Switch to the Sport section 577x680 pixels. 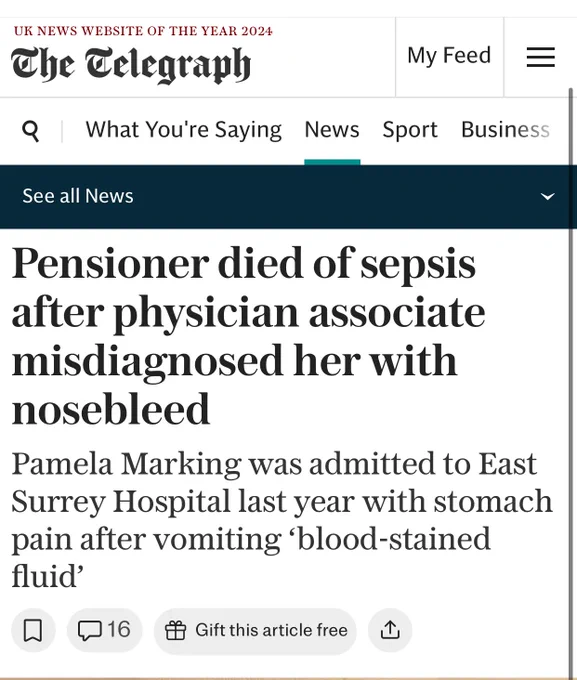coord(410,130)
